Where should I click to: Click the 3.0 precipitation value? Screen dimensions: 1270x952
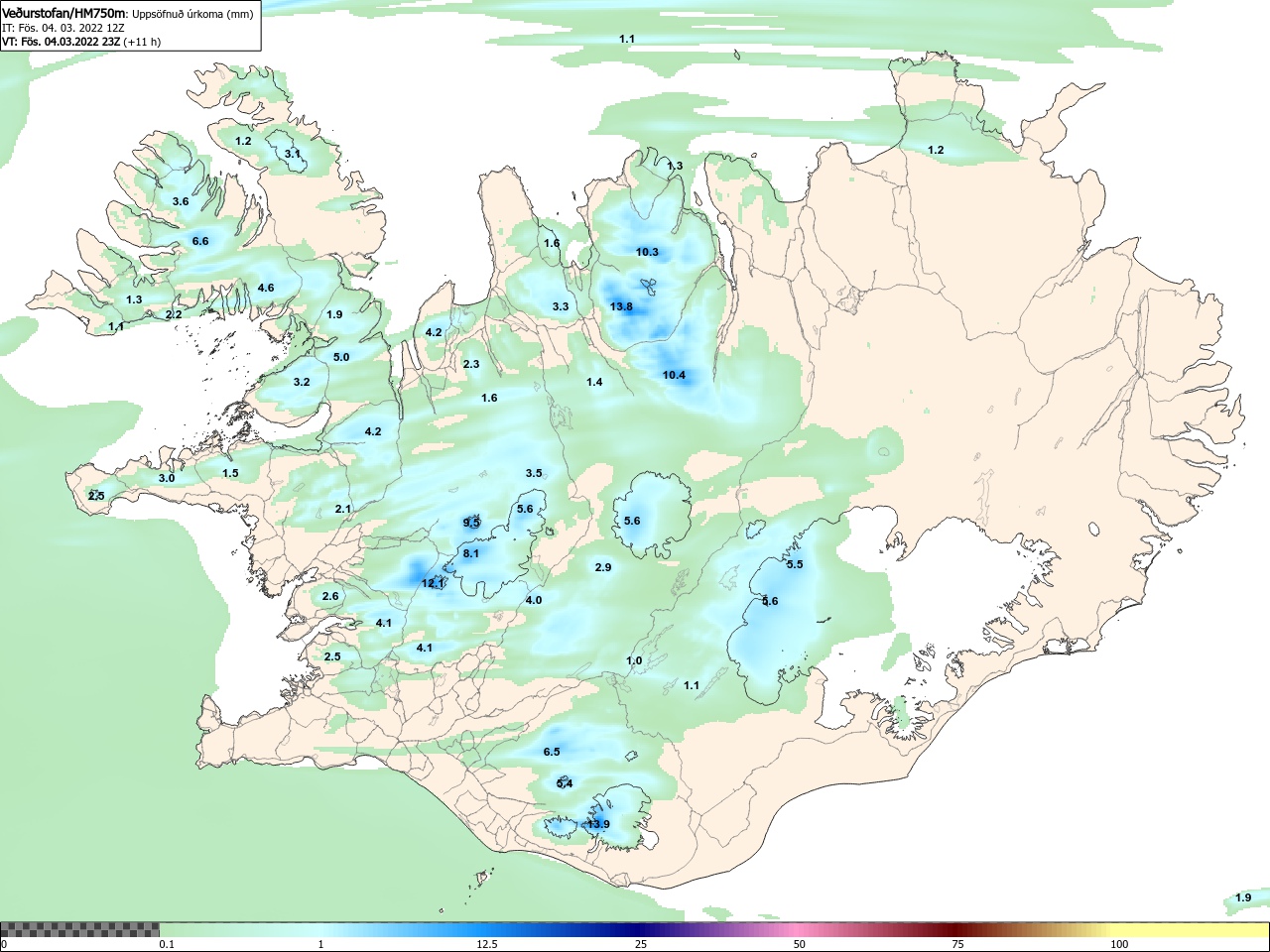pos(167,478)
